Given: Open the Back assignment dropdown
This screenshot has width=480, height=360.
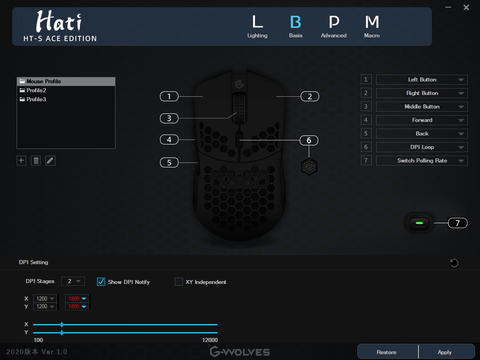Looking at the screenshot, I should (x=422, y=134).
